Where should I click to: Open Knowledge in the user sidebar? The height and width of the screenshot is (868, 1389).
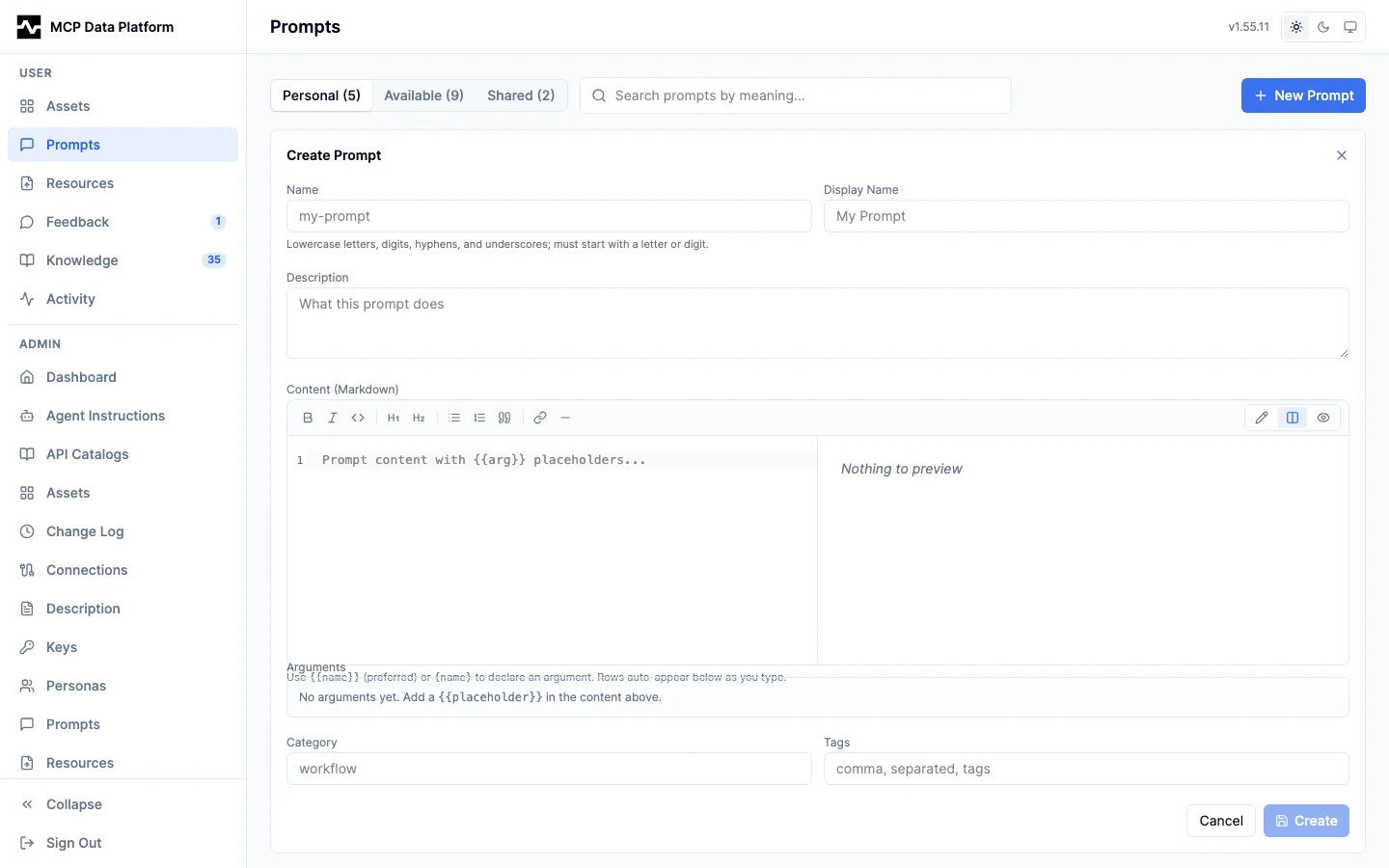(123, 260)
